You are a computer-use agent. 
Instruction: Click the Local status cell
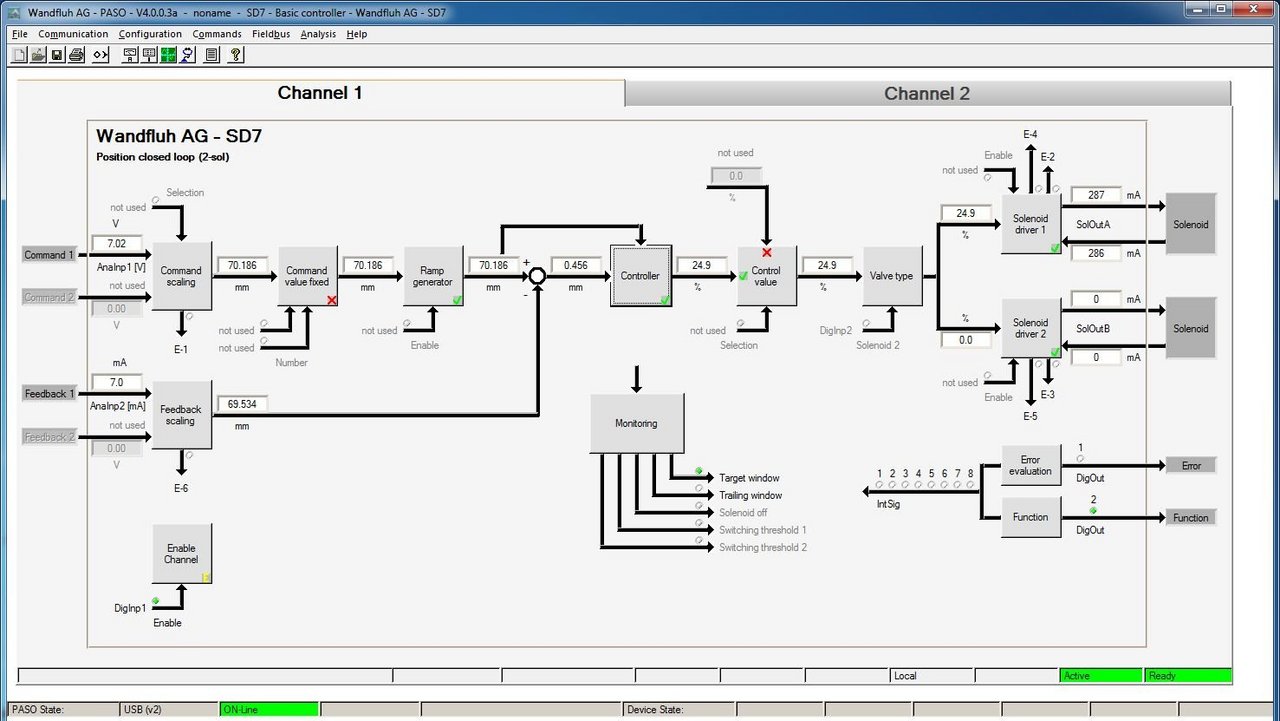(x=931, y=676)
